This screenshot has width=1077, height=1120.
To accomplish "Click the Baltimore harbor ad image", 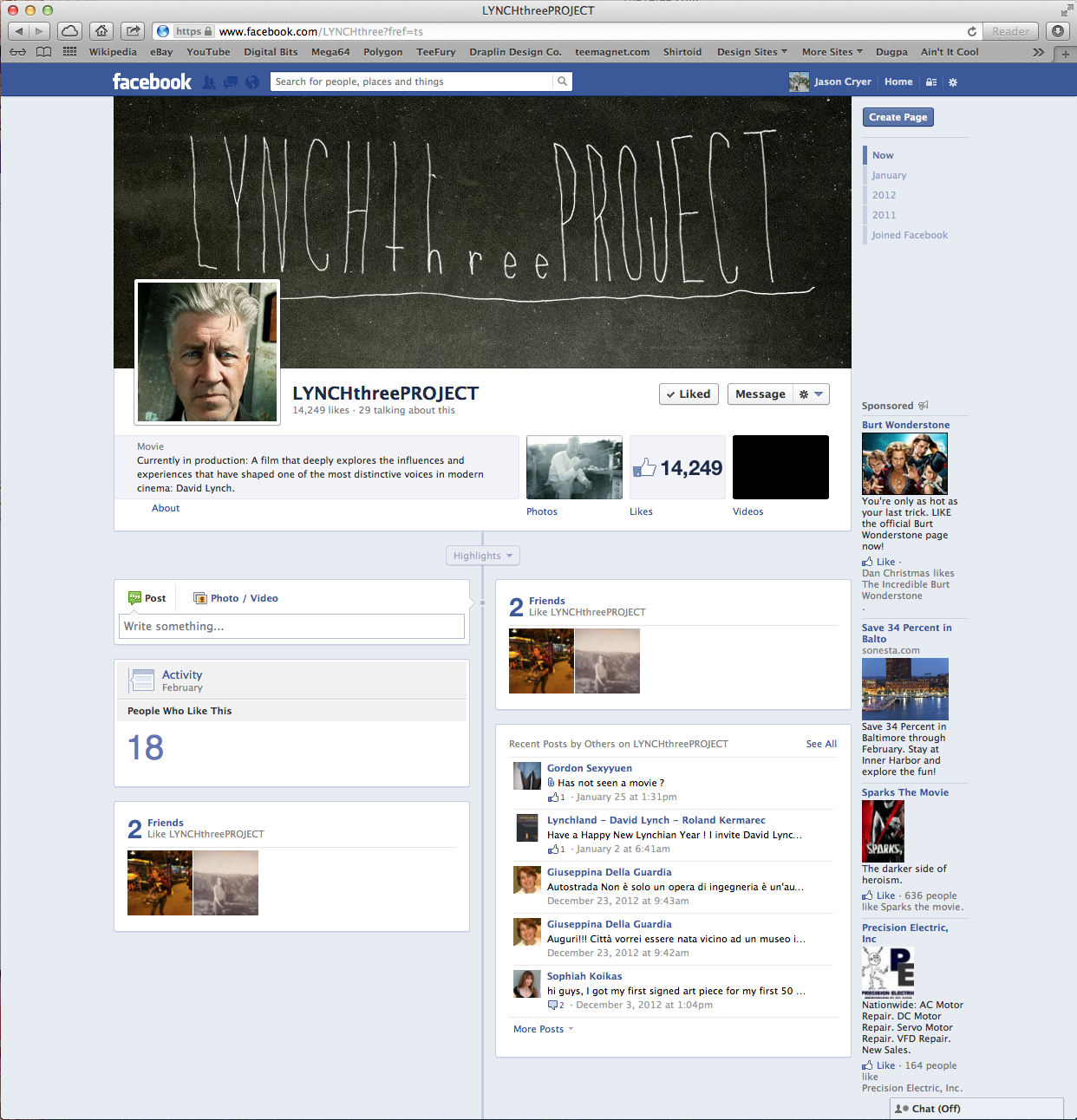I will pos(905,689).
